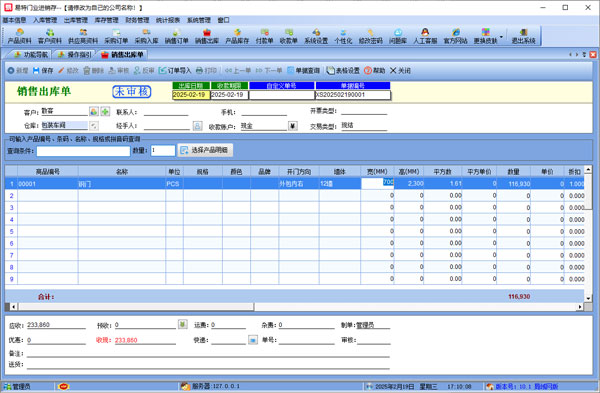Open 收款单 toolbar icon

pos(289,36)
